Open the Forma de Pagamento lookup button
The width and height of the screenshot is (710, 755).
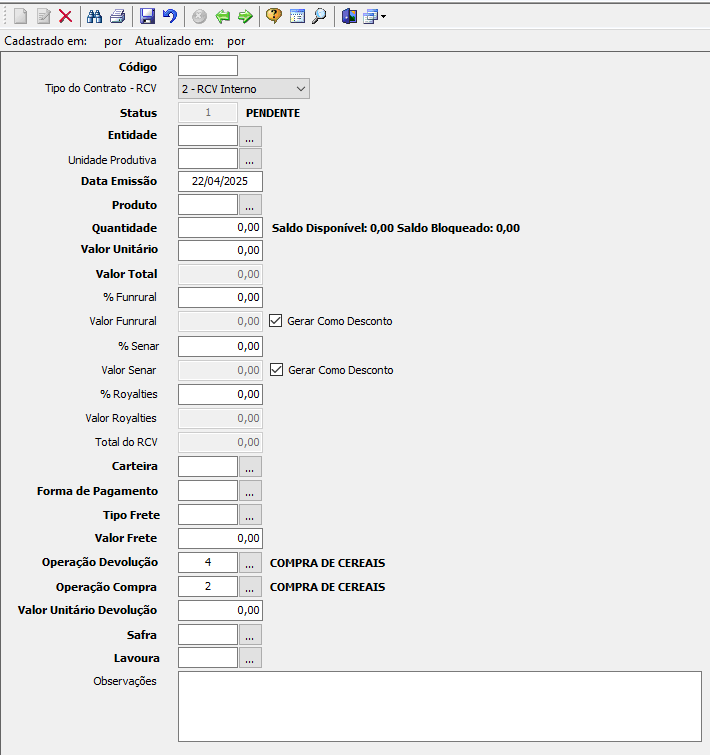click(x=250, y=491)
